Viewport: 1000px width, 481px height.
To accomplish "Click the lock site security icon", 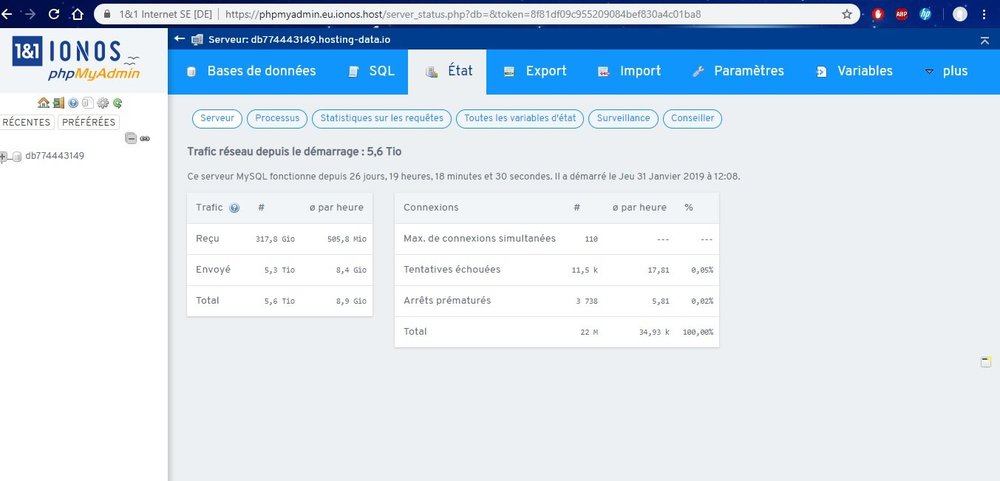I will (x=107, y=14).
